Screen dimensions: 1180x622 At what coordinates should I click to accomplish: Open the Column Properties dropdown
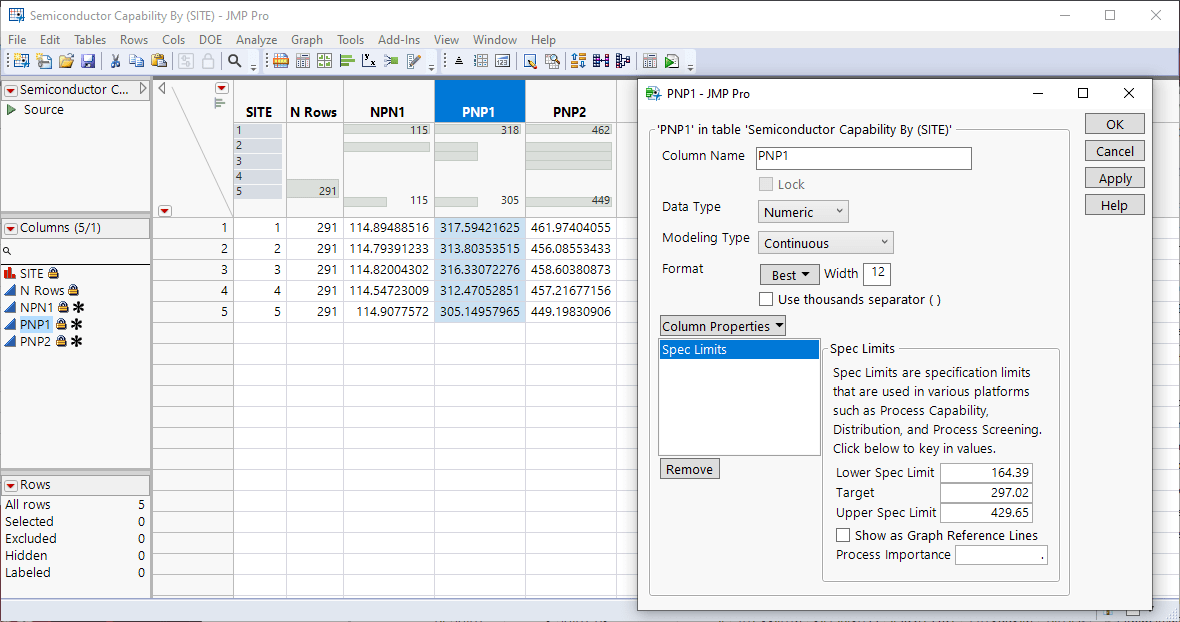click(x=722, y=325)
